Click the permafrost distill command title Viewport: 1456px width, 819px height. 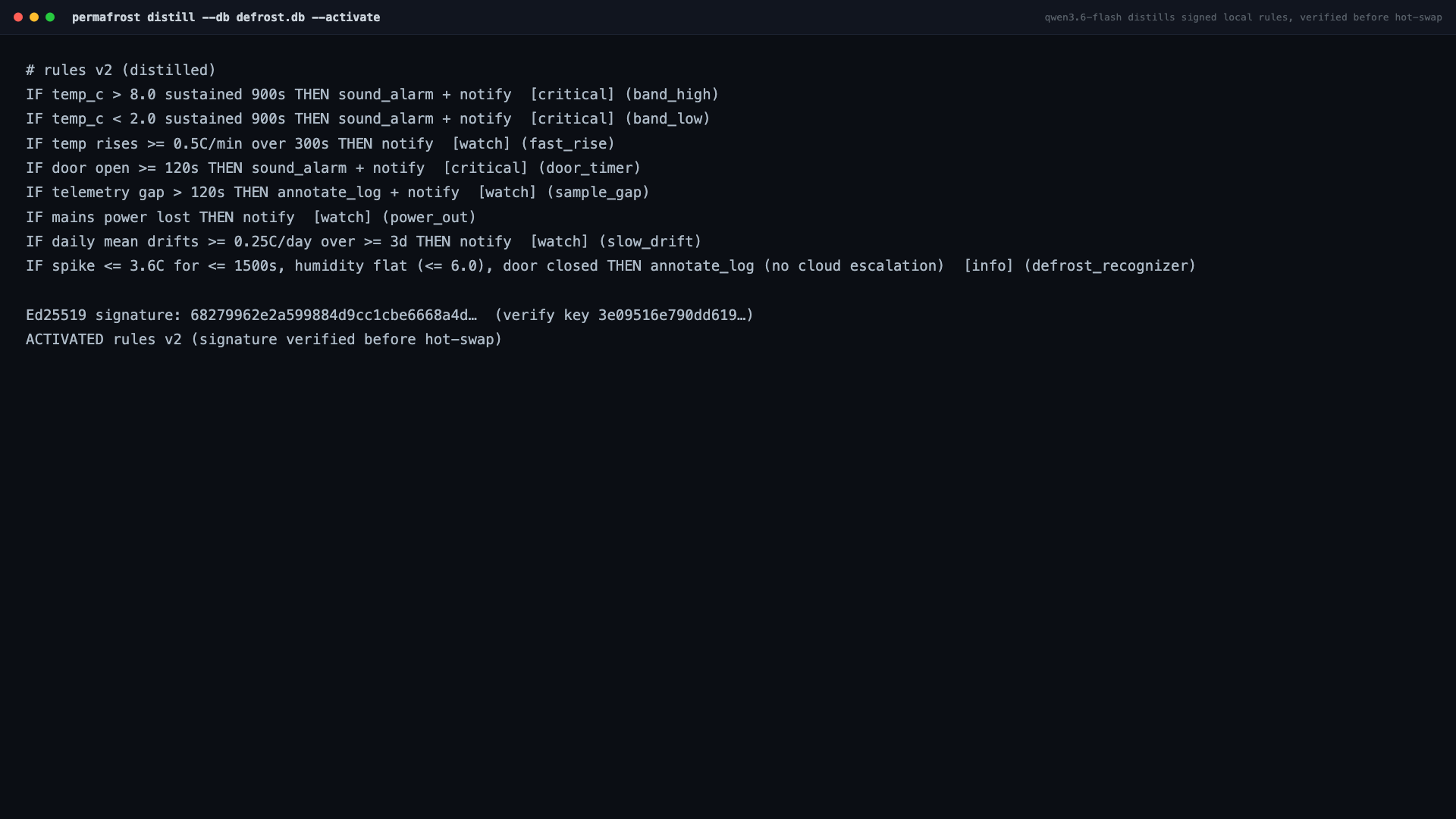[226, 17]
